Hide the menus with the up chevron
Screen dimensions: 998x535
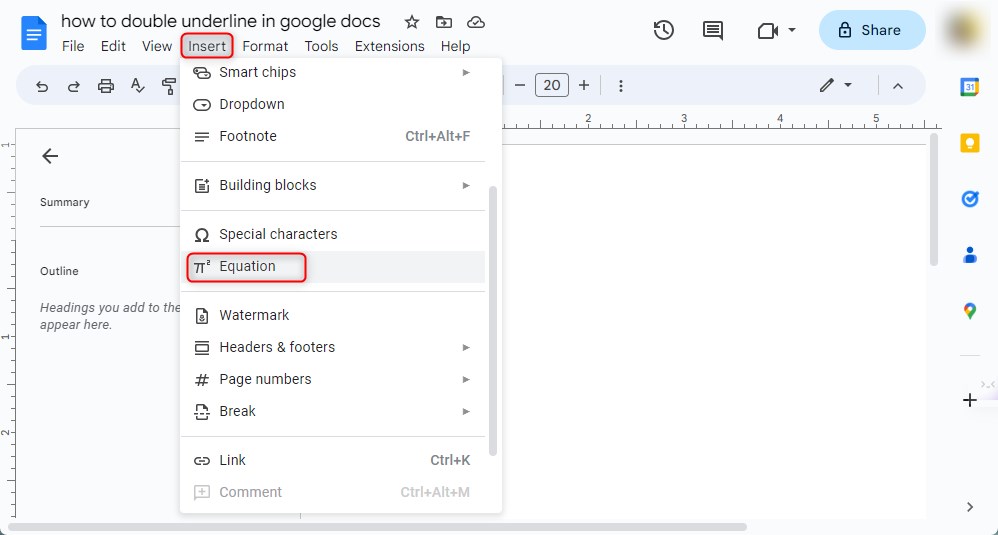(897, 86)
